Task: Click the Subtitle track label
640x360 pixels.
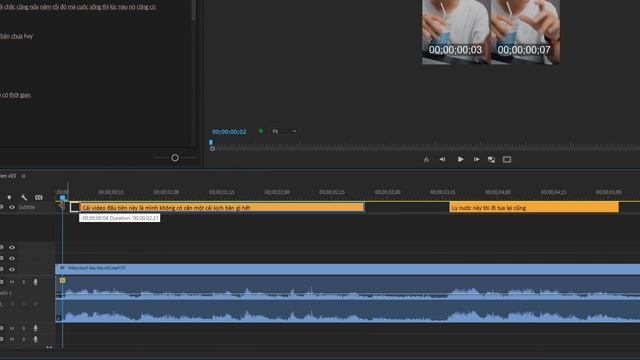Action: pos(27,207)
